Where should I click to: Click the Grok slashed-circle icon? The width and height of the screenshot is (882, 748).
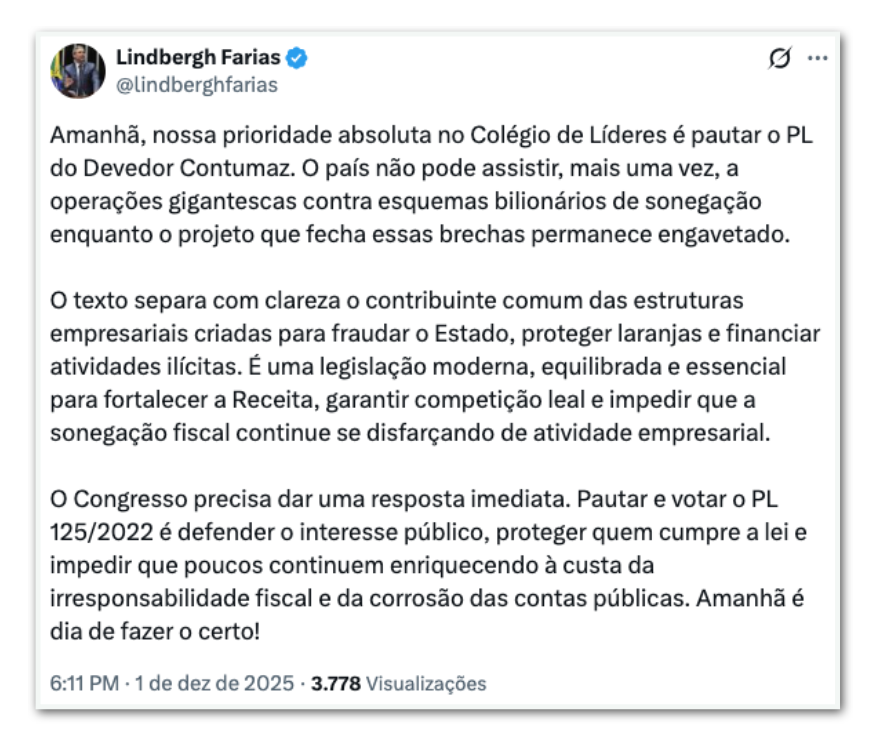click(x=779, y=59)
